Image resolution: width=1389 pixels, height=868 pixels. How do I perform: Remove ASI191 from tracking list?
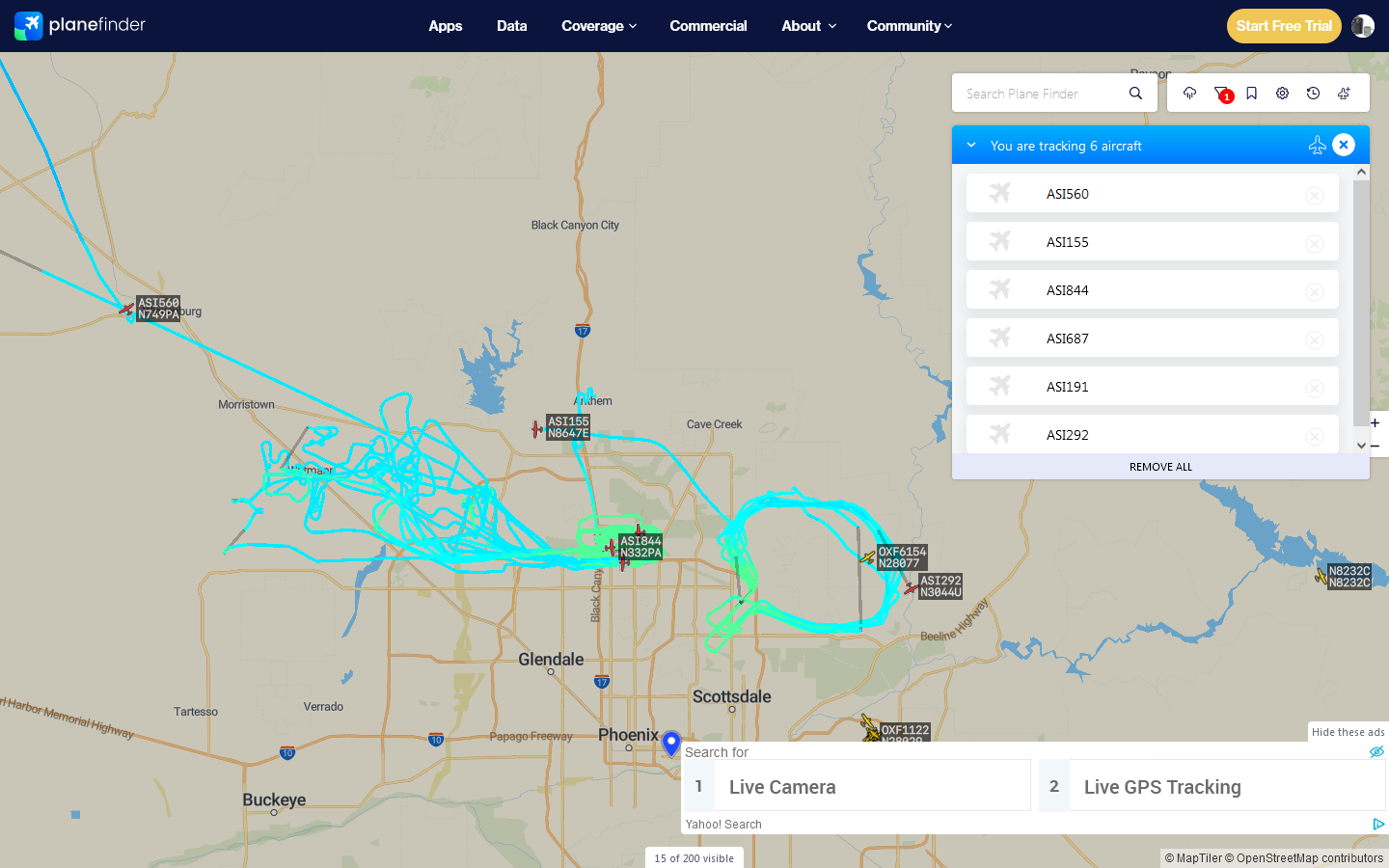(x=1315, y=389)
